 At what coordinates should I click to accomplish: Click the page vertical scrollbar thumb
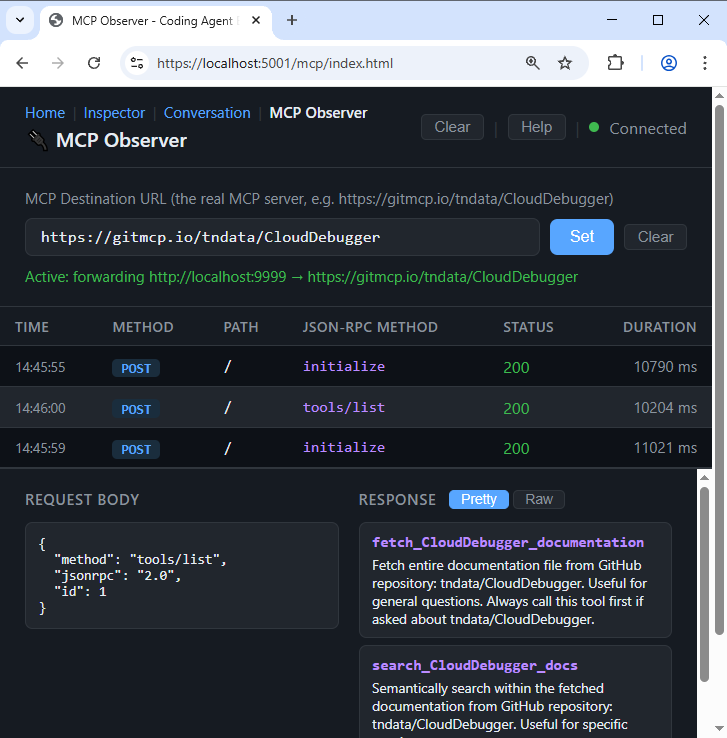719,369
